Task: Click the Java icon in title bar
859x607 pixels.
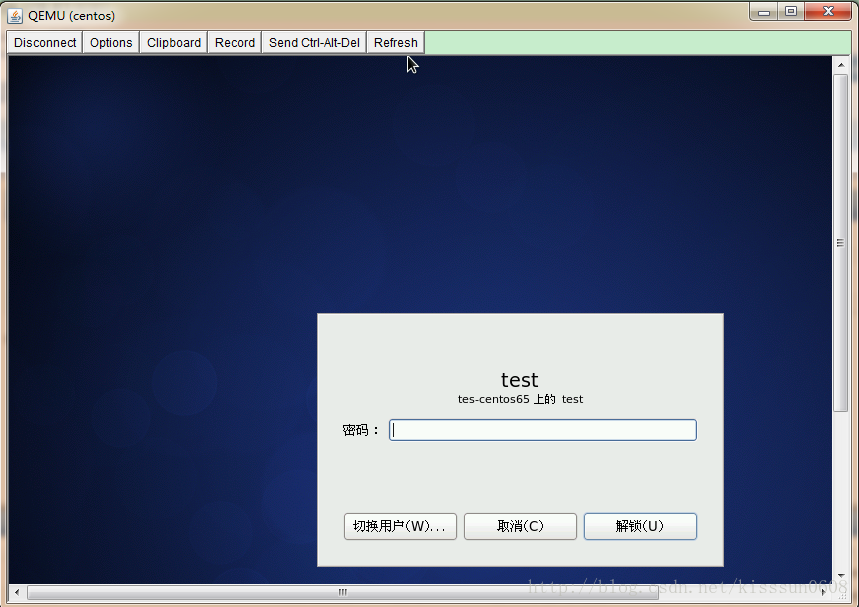Action: (15, 16)
